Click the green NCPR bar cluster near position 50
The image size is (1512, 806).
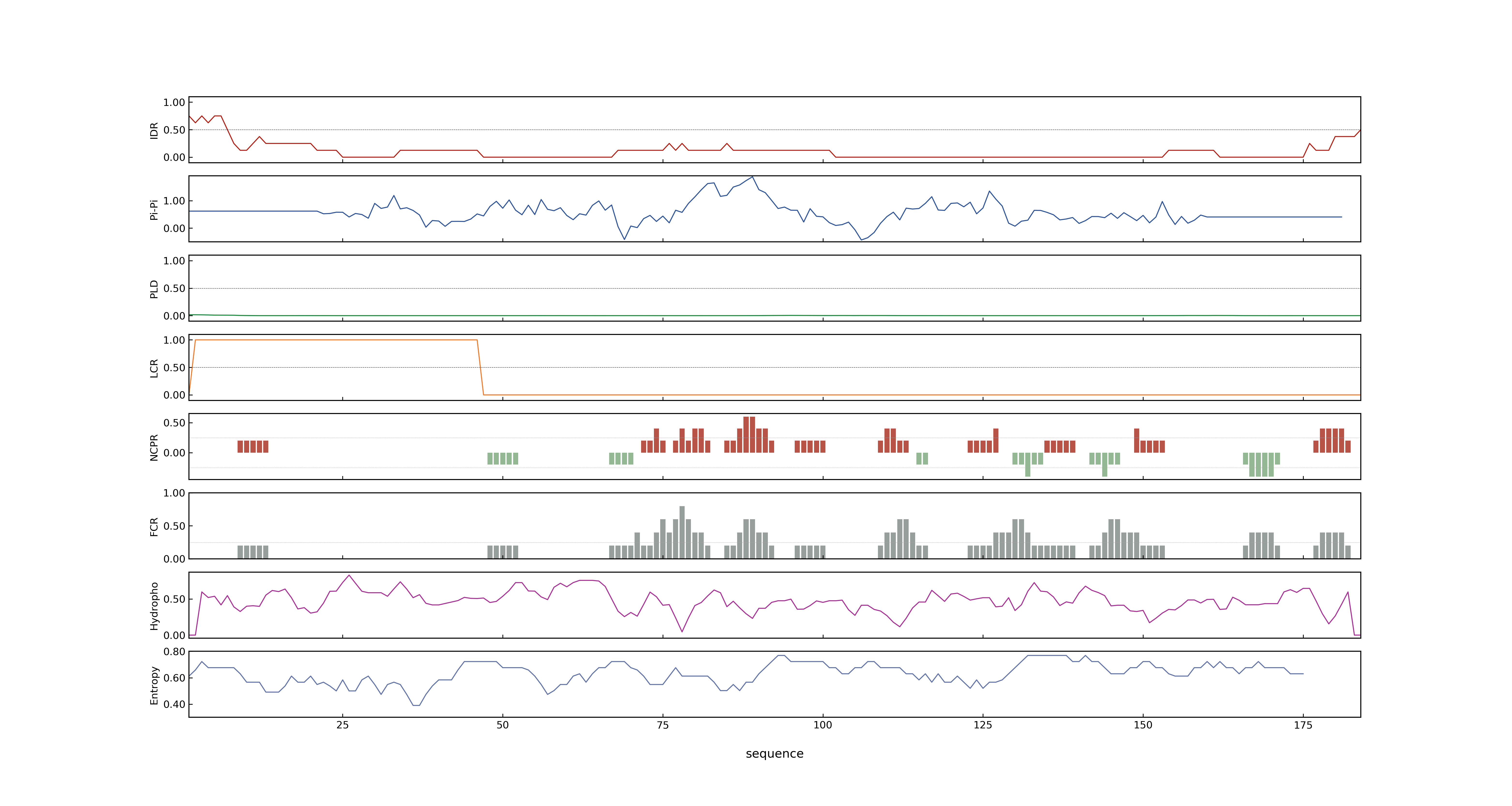pyautogui.click(x=502, y=459)
